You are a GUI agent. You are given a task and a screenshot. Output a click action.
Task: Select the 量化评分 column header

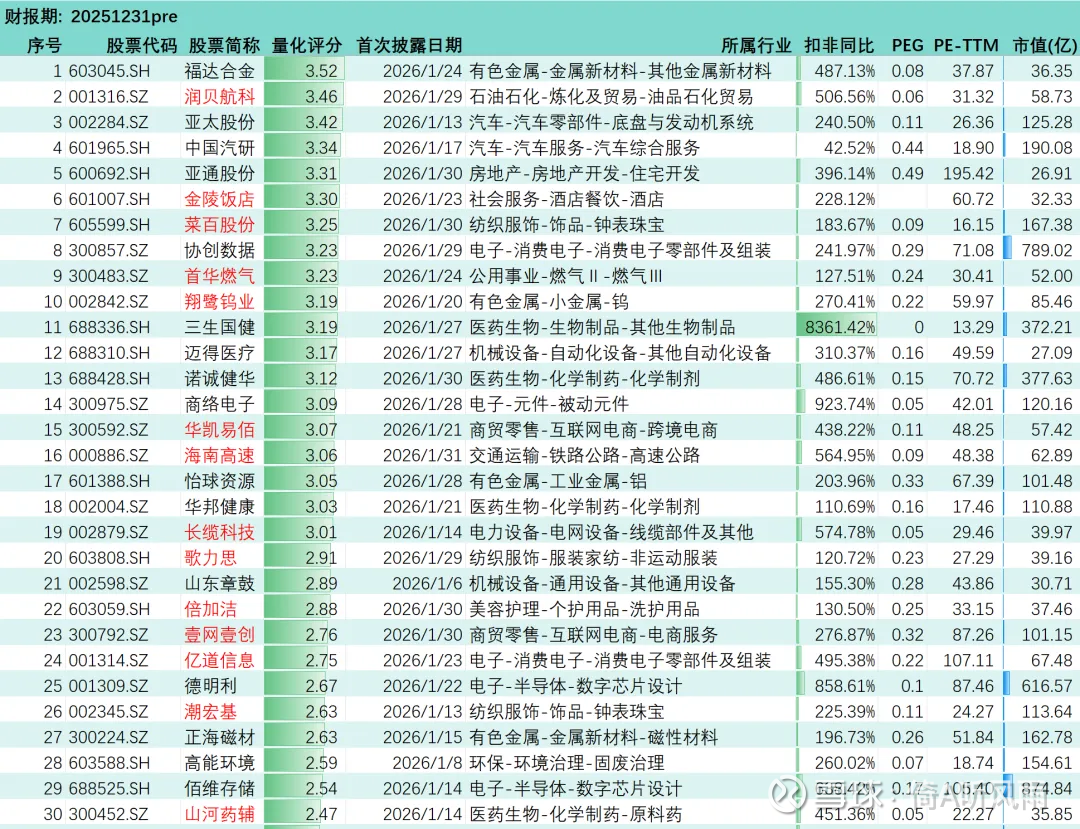tap(307, 45)
